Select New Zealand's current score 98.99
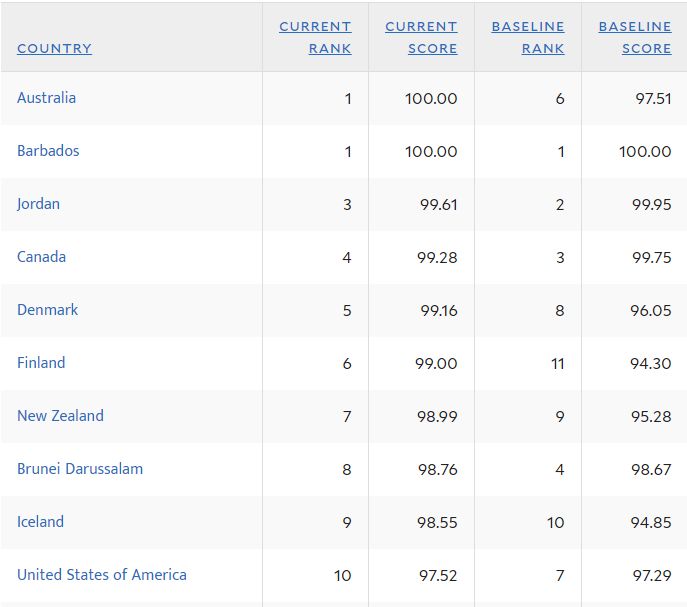 pyautogui.click(x=437, y=417)
